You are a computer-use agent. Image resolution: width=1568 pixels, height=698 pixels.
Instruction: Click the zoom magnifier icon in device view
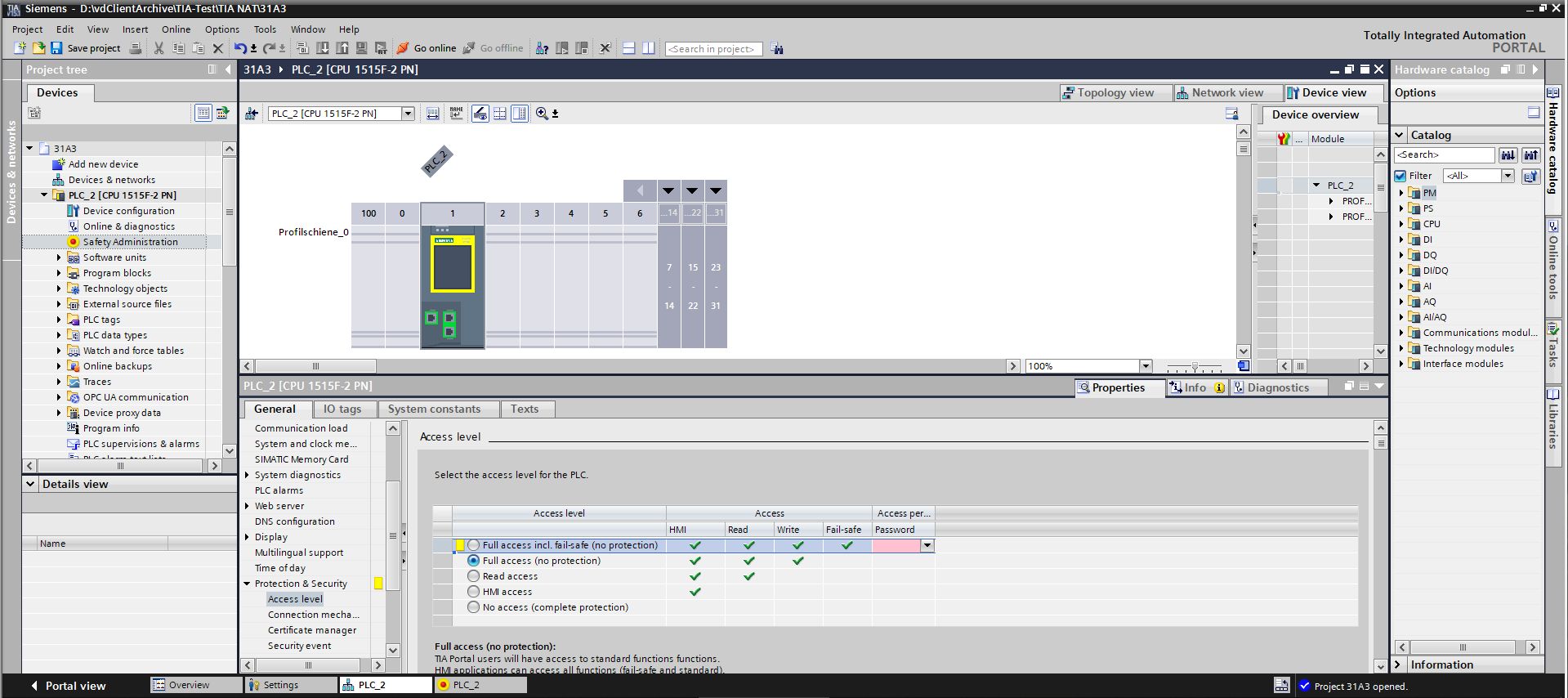click(542, 114)
